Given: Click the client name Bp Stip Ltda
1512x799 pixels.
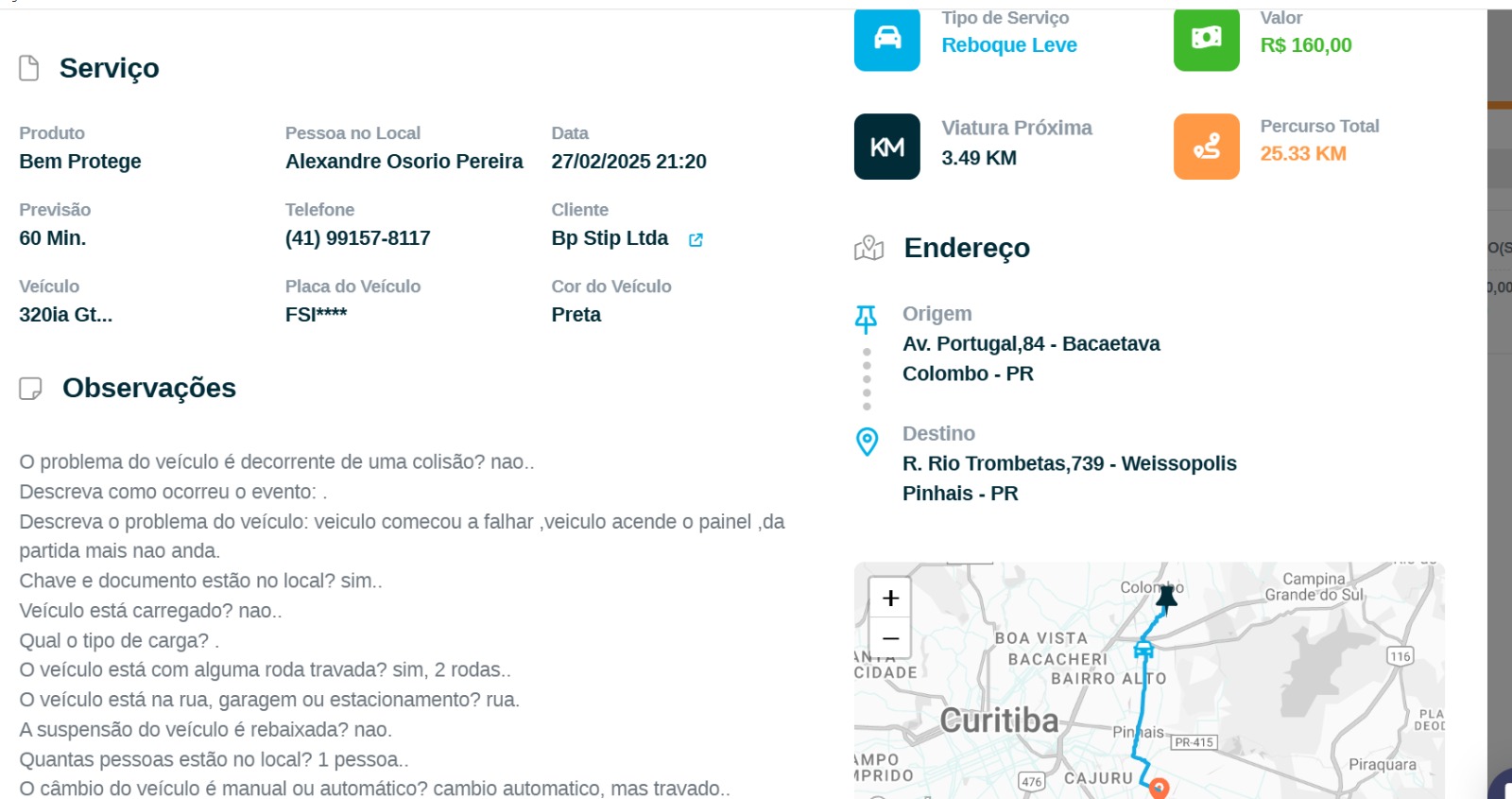Looking at the screenshot, I should point(610,238).
